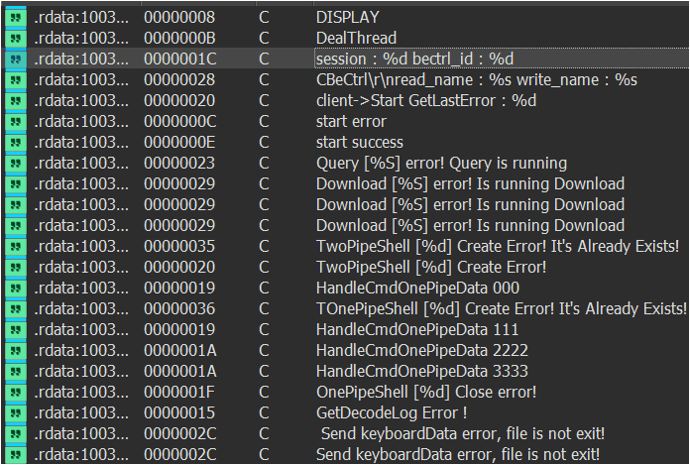Click the .rdata address of the DISPLAY row

pyautogui.click(x=81, y=17)
